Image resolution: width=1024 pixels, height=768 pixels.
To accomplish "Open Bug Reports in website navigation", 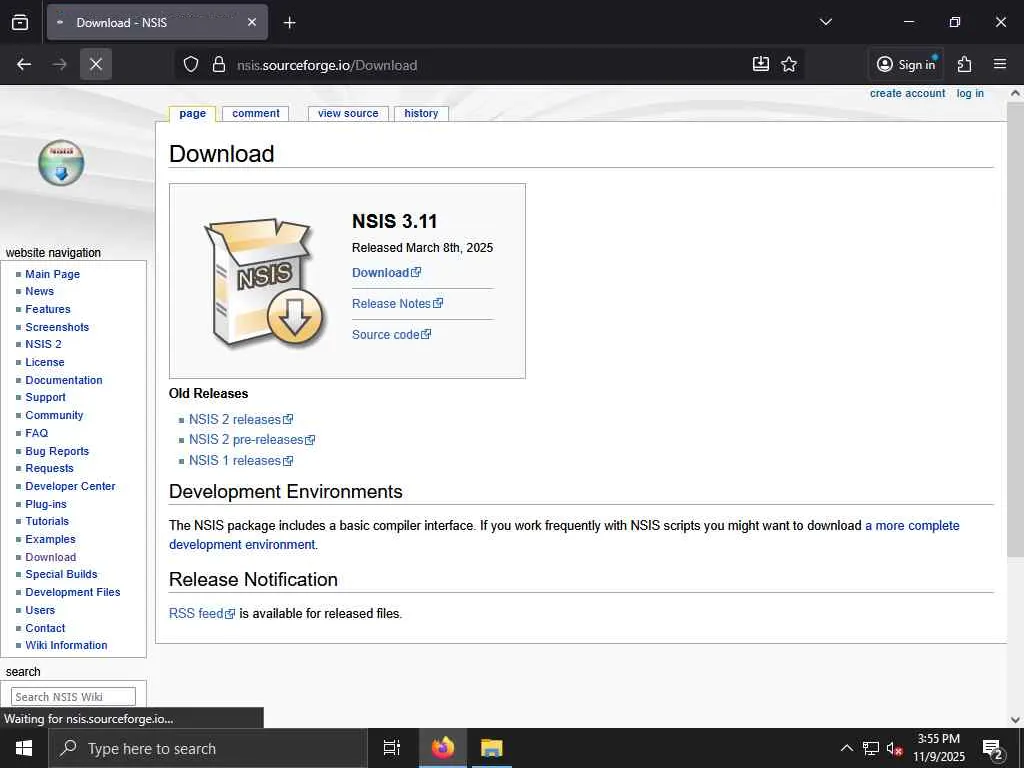I will (x=57, y=451).
